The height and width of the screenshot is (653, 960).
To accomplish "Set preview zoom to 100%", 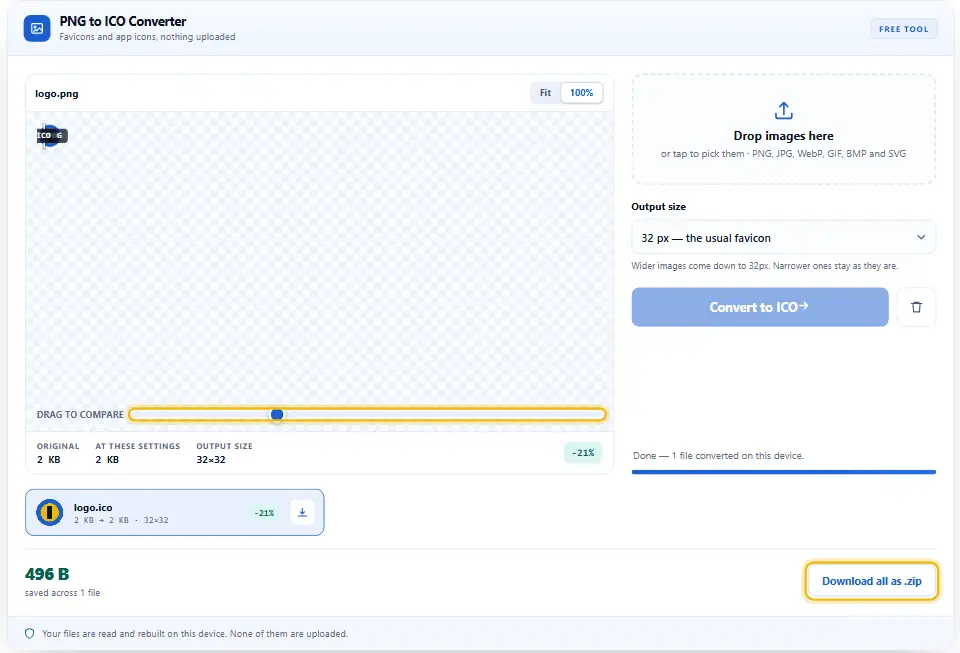I will click(581, 92).
